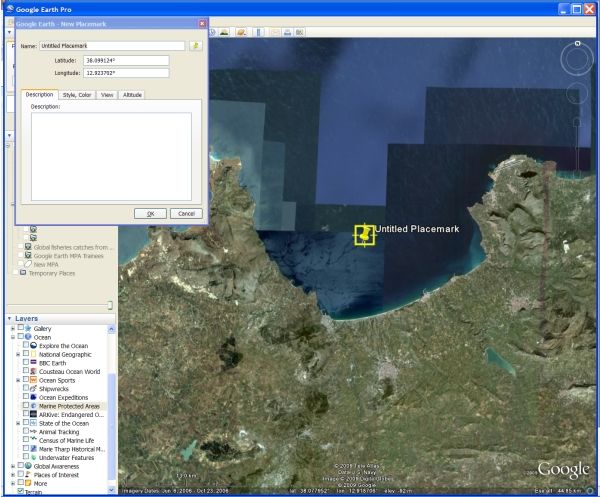600x497 pixels.
Task: Enable the Ocean layer checkbox
Action: point(21,337)
